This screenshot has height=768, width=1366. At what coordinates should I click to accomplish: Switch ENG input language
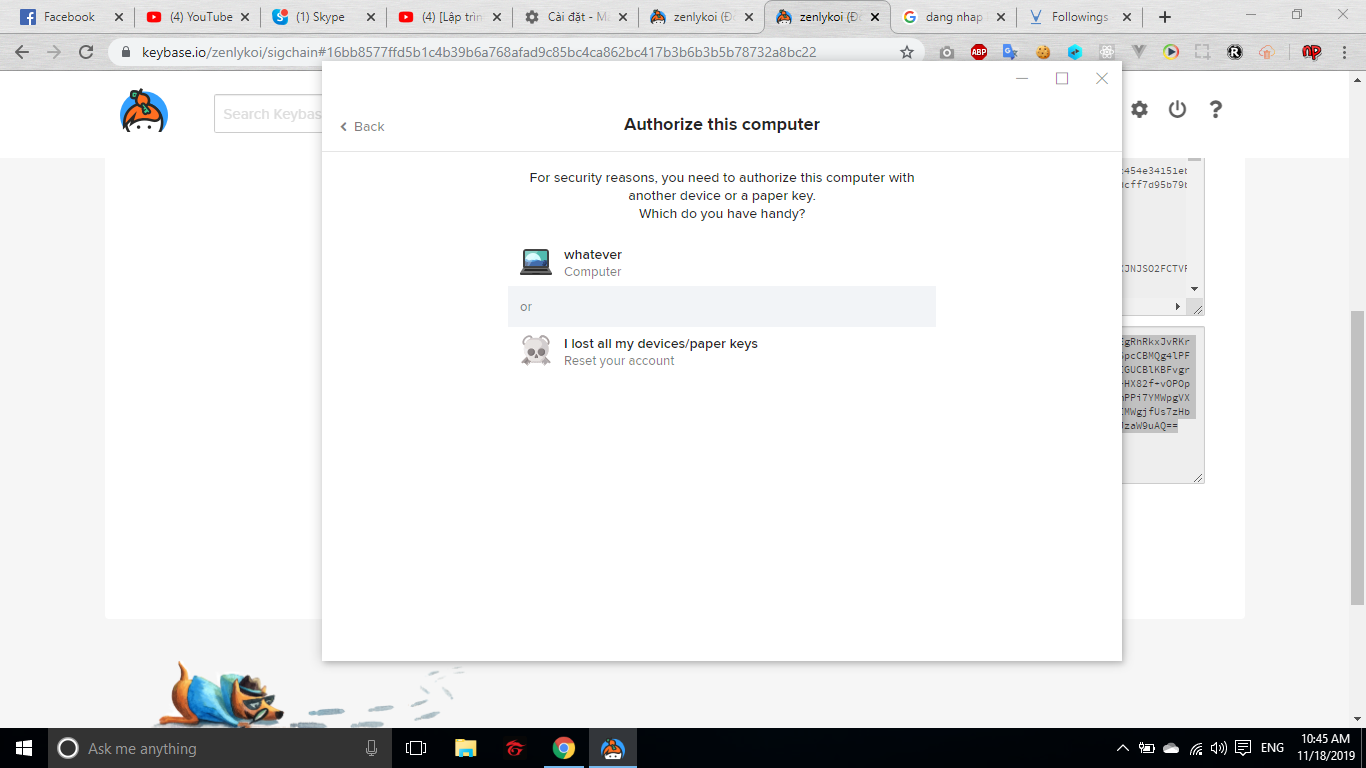pyautogui.click(x=1272, y=748)
